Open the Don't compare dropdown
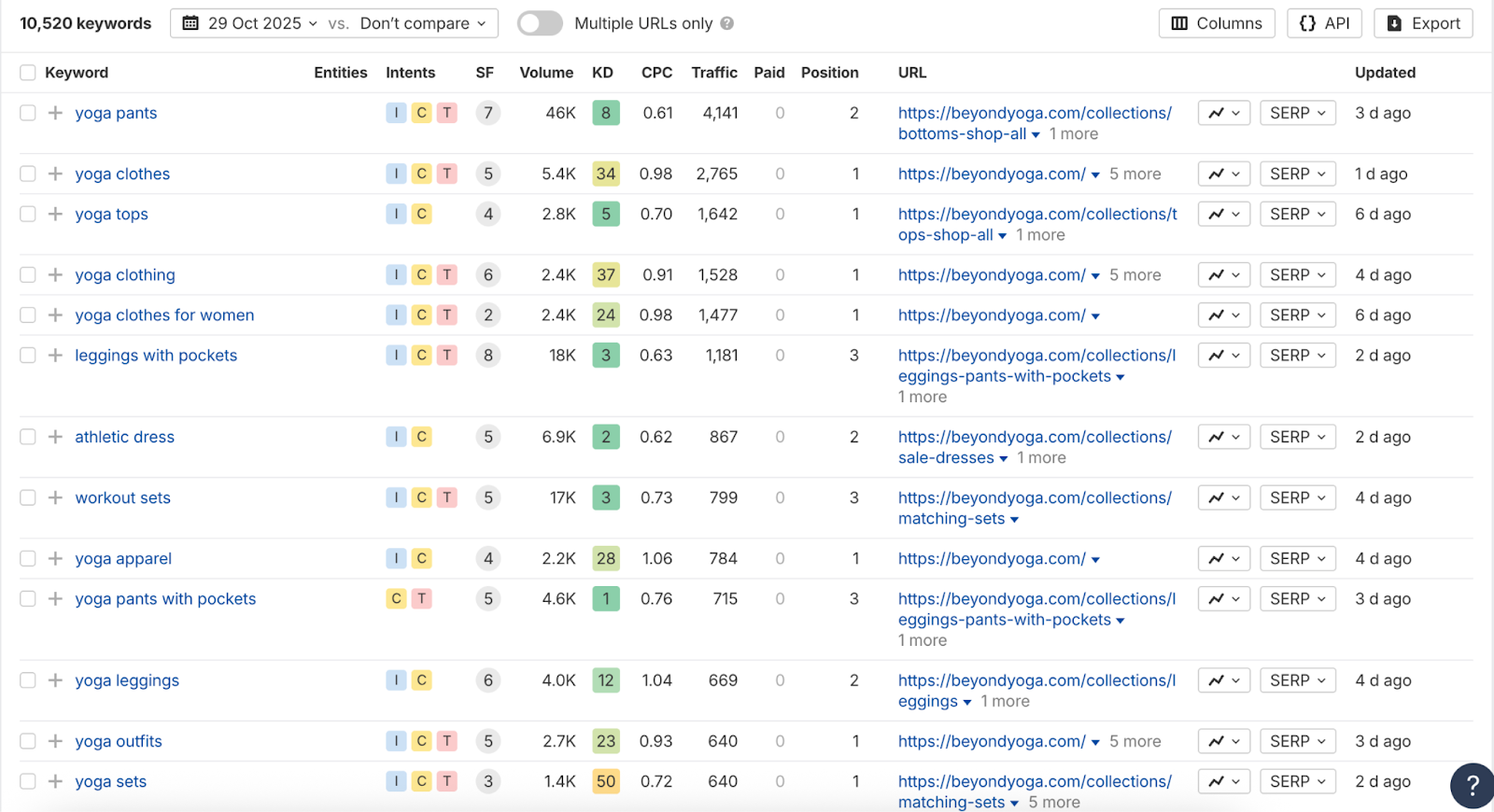The width and height of the screenshot is (1494, 812). 423,23
